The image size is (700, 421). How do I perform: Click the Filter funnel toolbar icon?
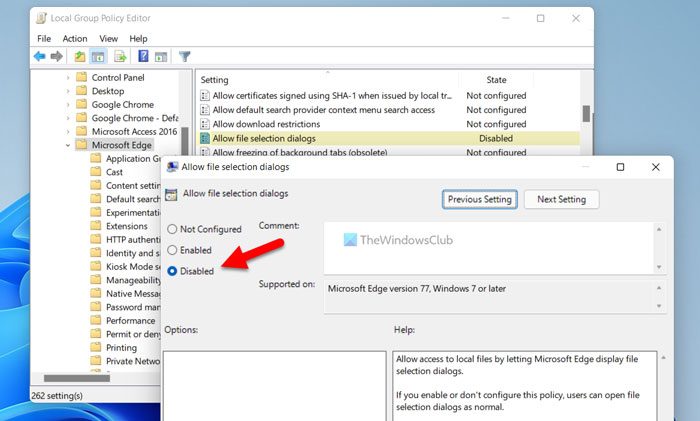pos(184,56)
